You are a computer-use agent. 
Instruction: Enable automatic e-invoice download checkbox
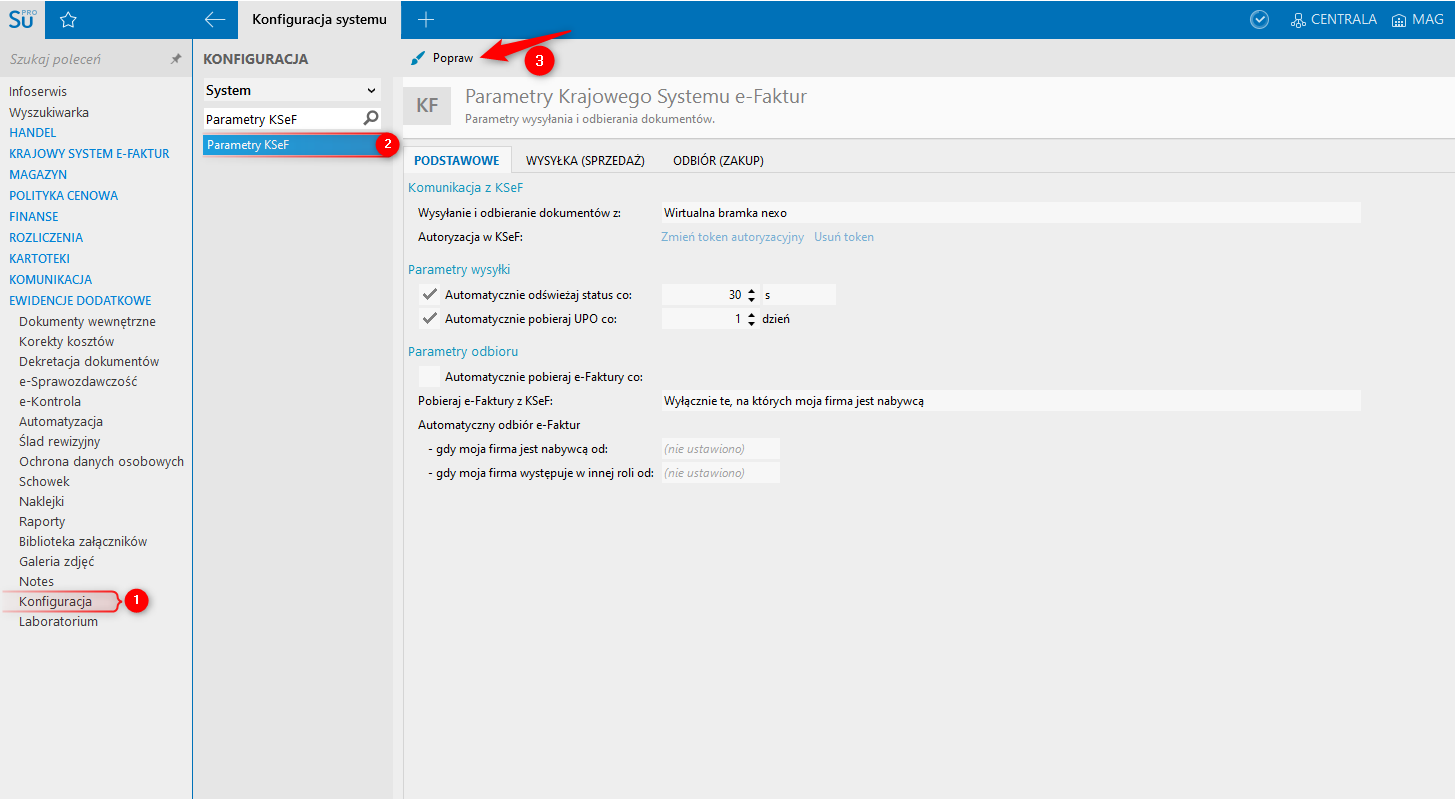pyautogui.click(x=430, y=377)
